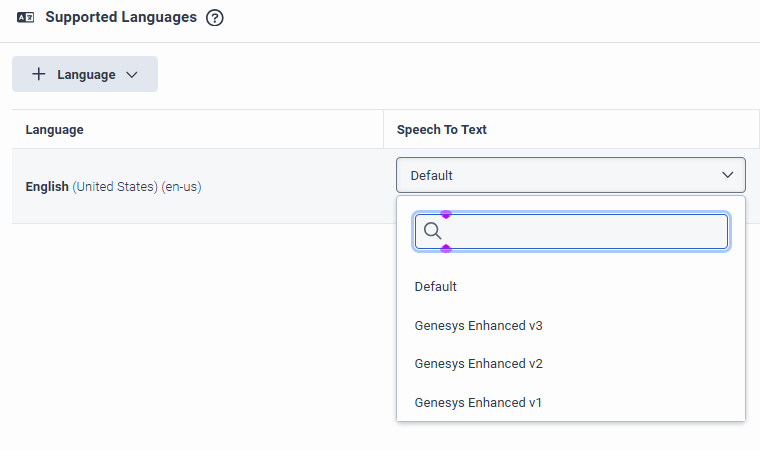Click the Speech To Text column header

(x=442, y=130)
